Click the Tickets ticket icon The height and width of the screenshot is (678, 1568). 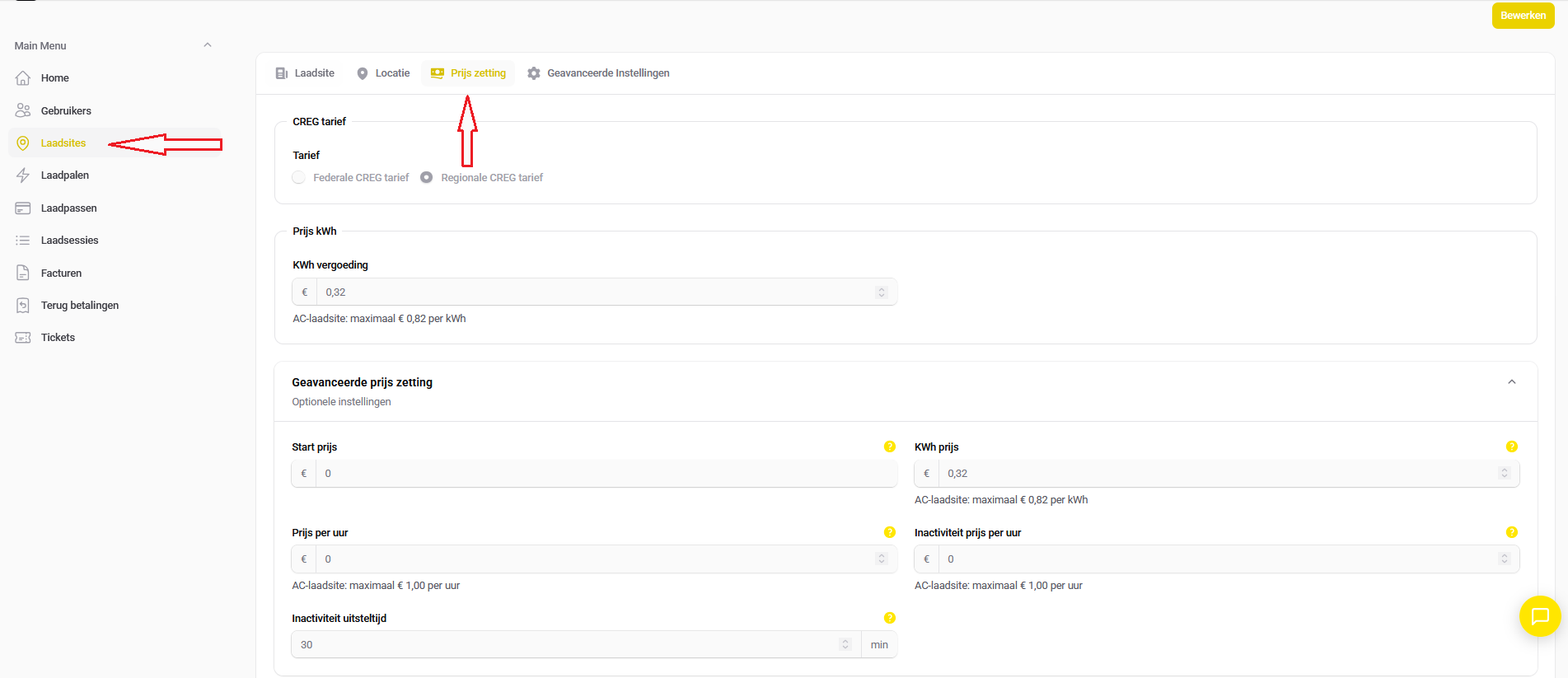[23, 338]
